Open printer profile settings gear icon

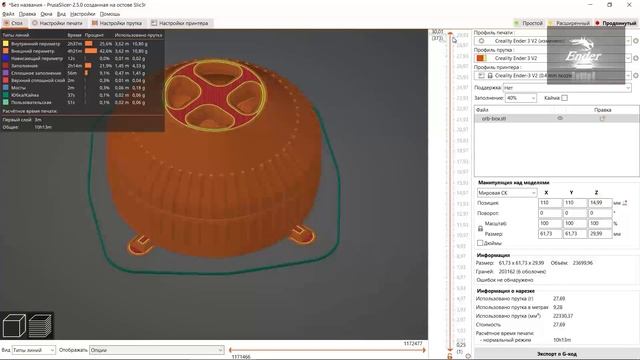[x=636, y=76]
